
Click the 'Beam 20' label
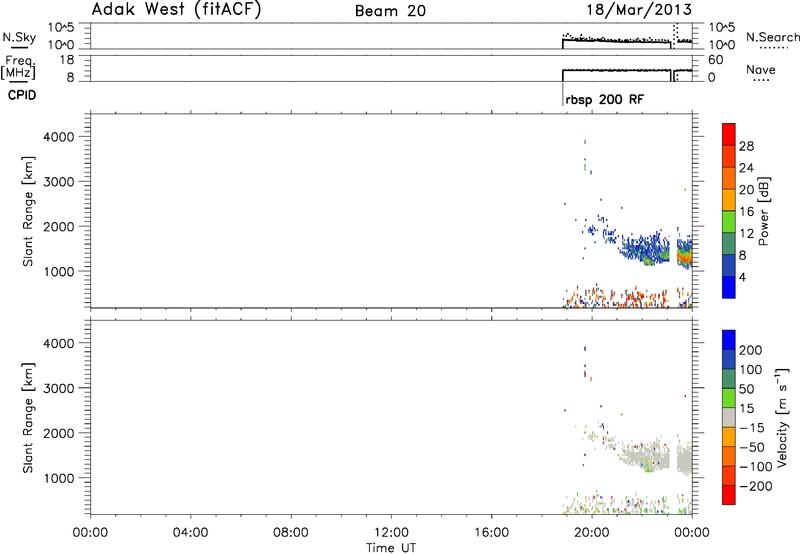coord(390,11)
